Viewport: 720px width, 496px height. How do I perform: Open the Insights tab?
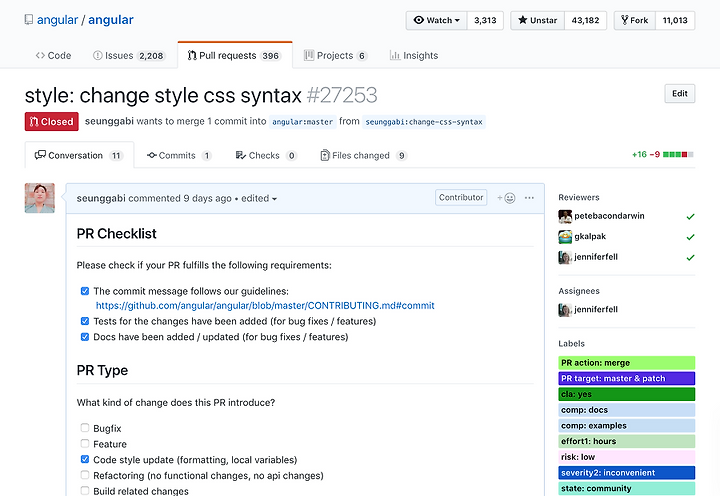coord(414,56)
